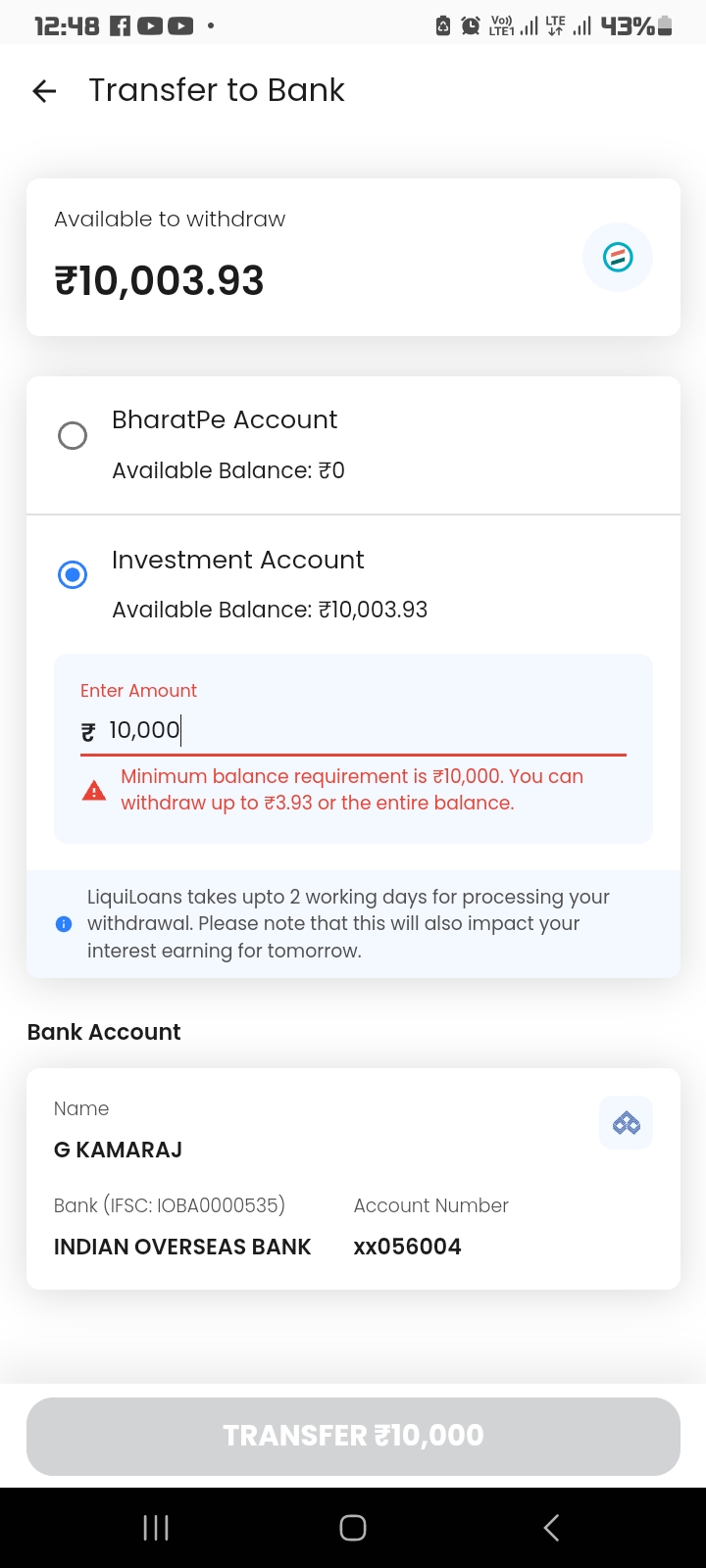This screenshot has width=706, height=1568.
Task: Tap the TRANSFER ₹10,000 button
Action: tap(353, 1436)
